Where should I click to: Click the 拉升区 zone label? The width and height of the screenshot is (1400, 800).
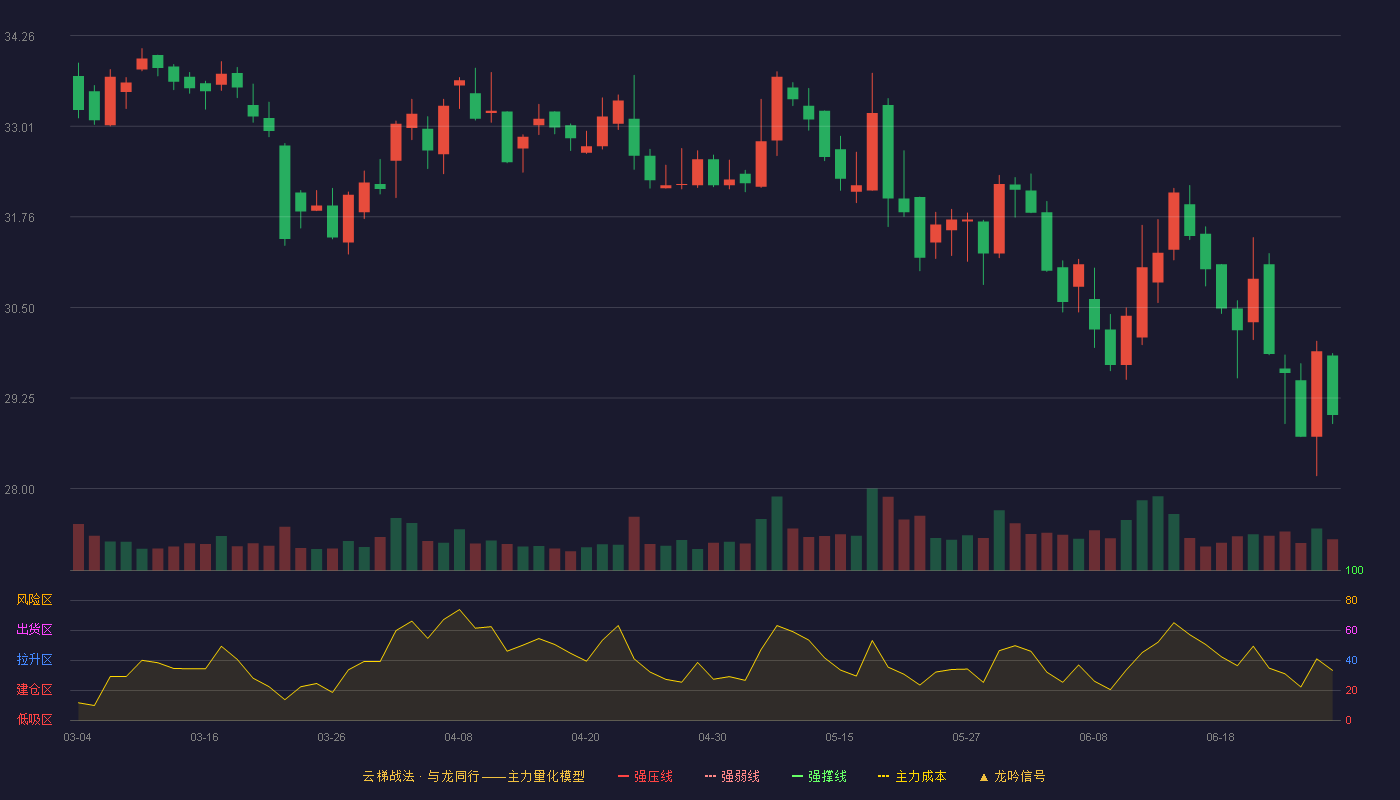[x=34, y=660]
